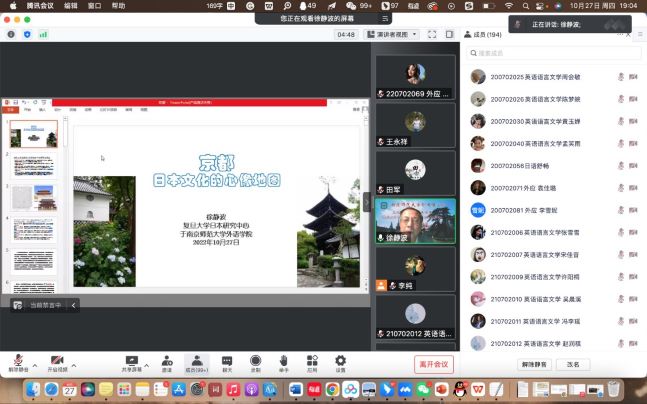The image size is (647, 404).
Task: Expand the arrow next to 解除静音
Action: point(30,360)
